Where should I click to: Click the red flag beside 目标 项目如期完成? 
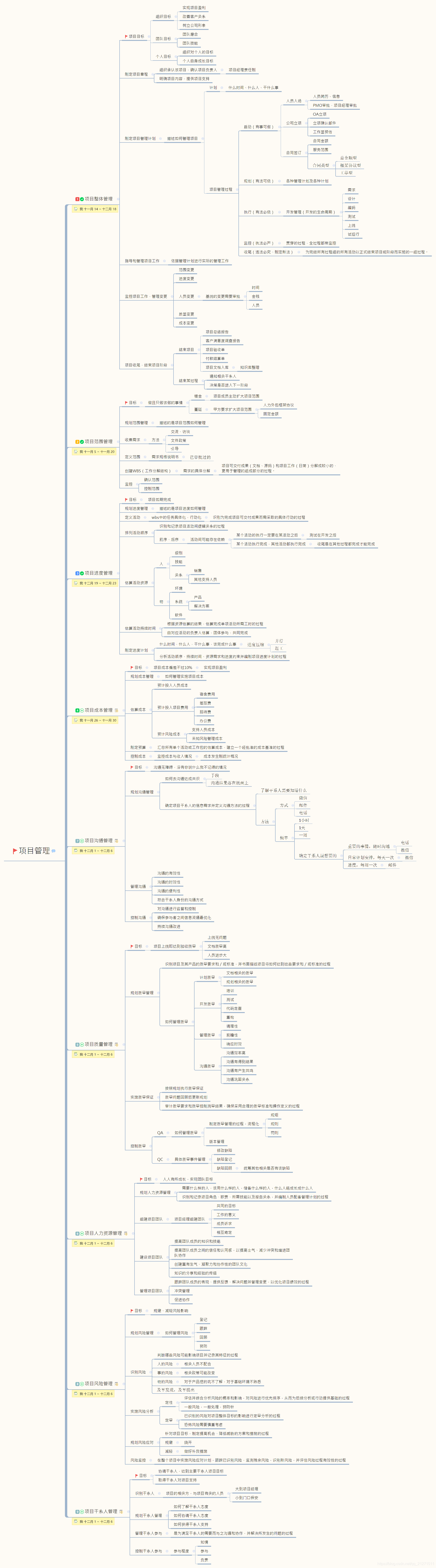coord(126,500)
